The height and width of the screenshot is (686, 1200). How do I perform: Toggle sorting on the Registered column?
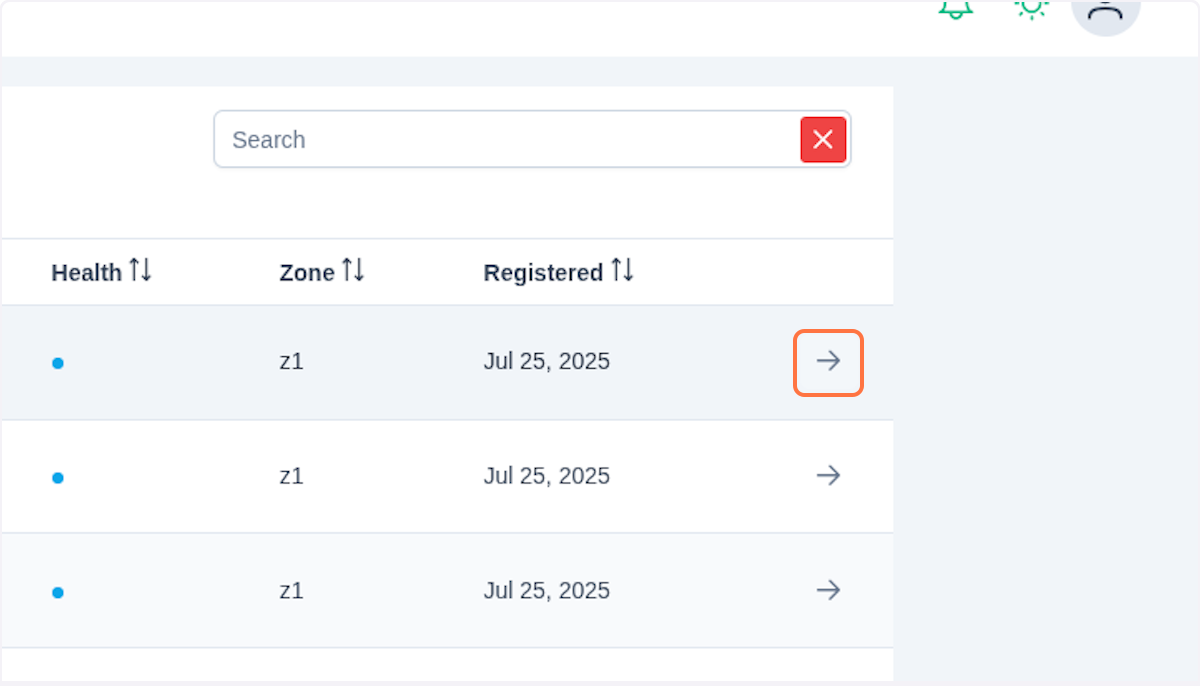tap(623, 270)
